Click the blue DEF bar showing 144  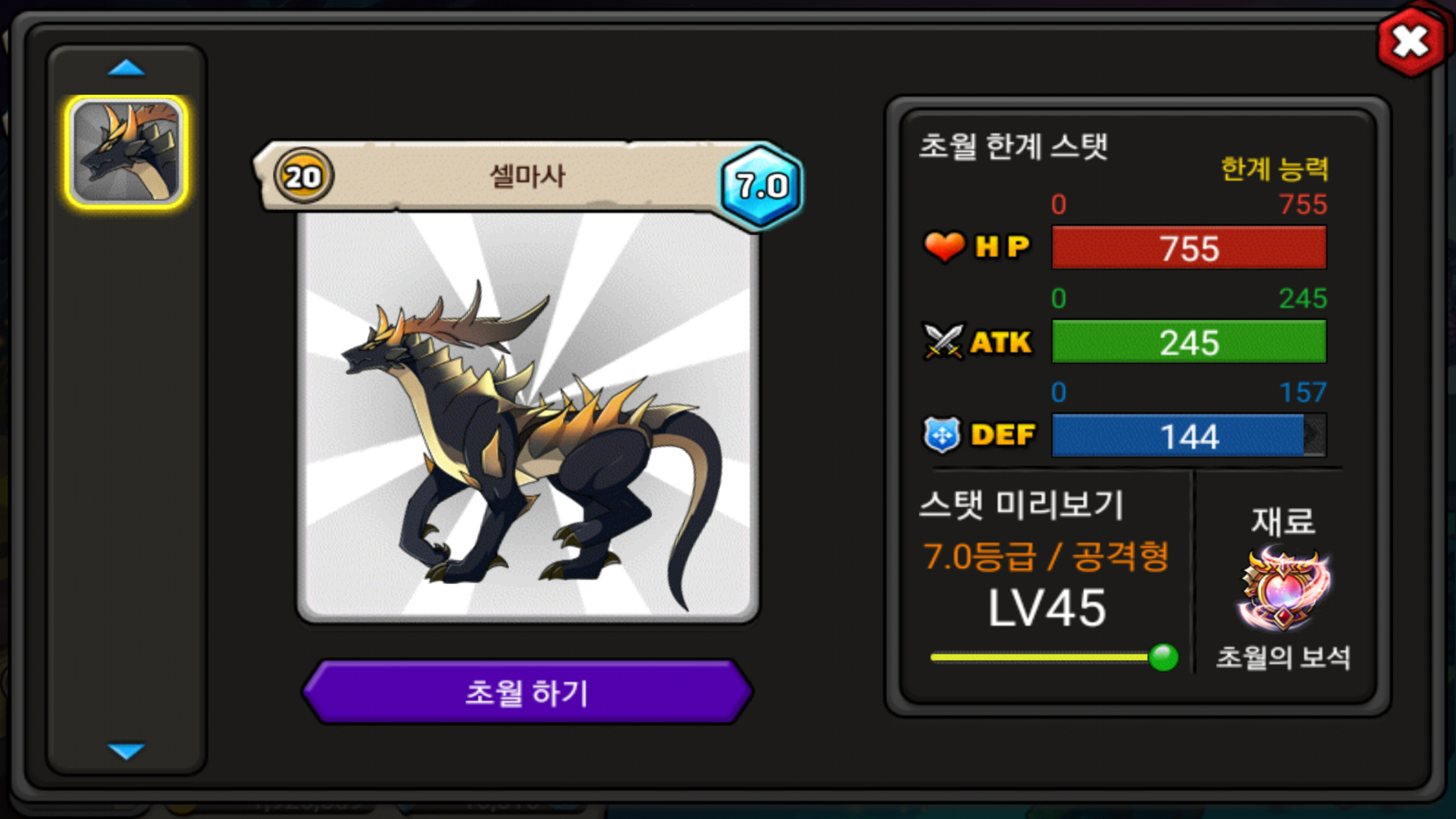click(1189, 436)
